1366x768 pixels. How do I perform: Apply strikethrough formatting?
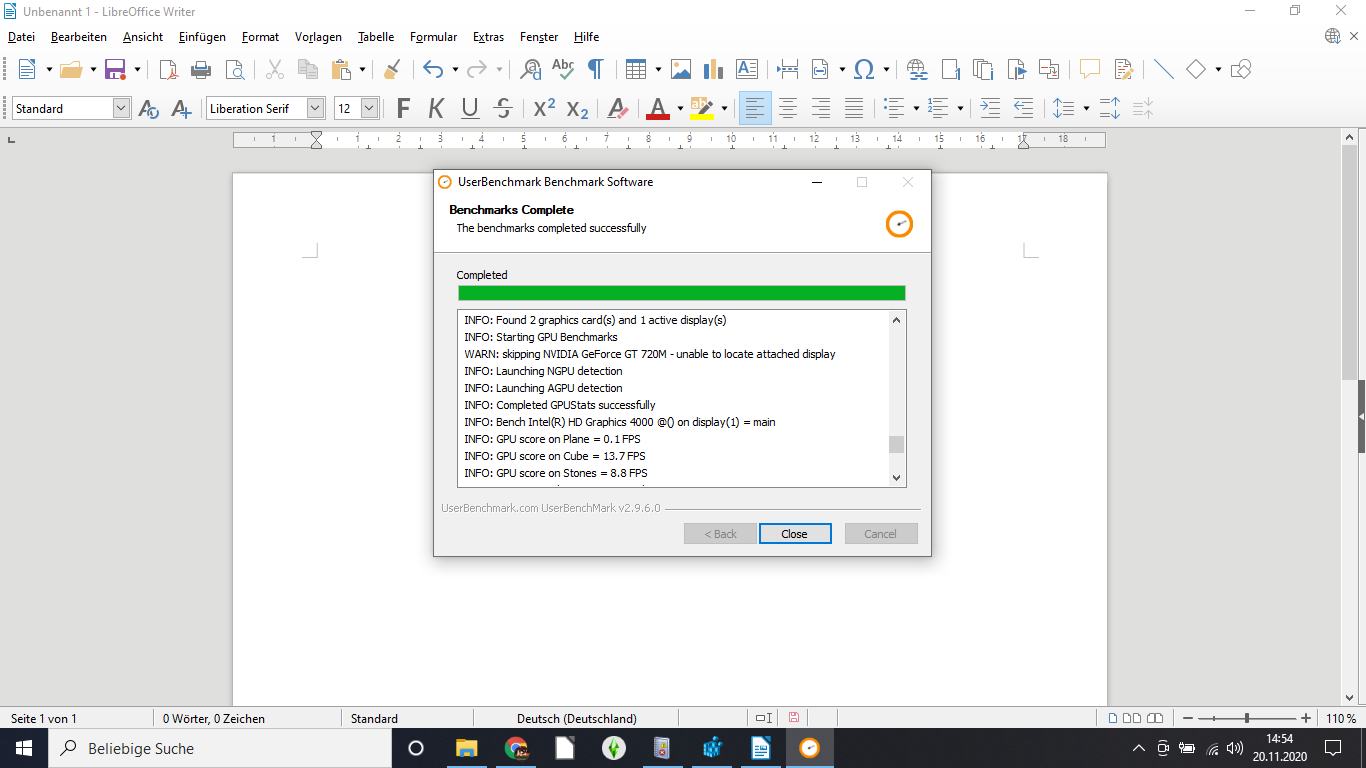503,108
